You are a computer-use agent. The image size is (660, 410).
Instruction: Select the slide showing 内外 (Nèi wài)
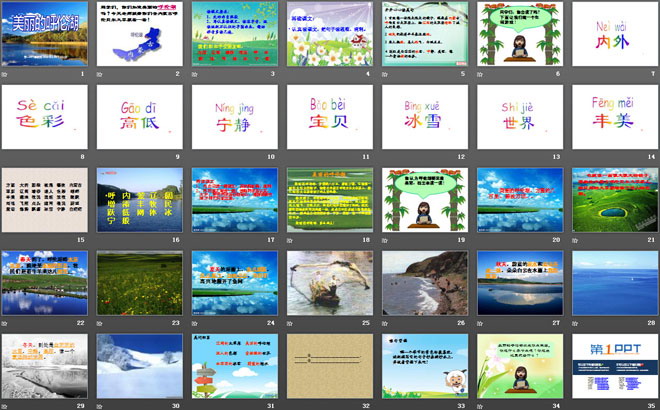point(613,33)
